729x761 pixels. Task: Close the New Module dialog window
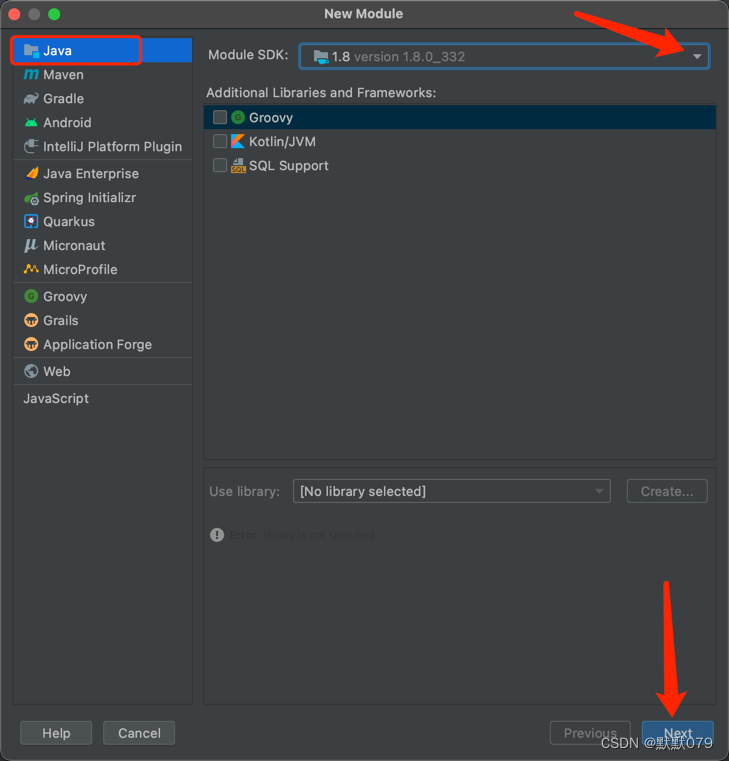tap(15, 14)
